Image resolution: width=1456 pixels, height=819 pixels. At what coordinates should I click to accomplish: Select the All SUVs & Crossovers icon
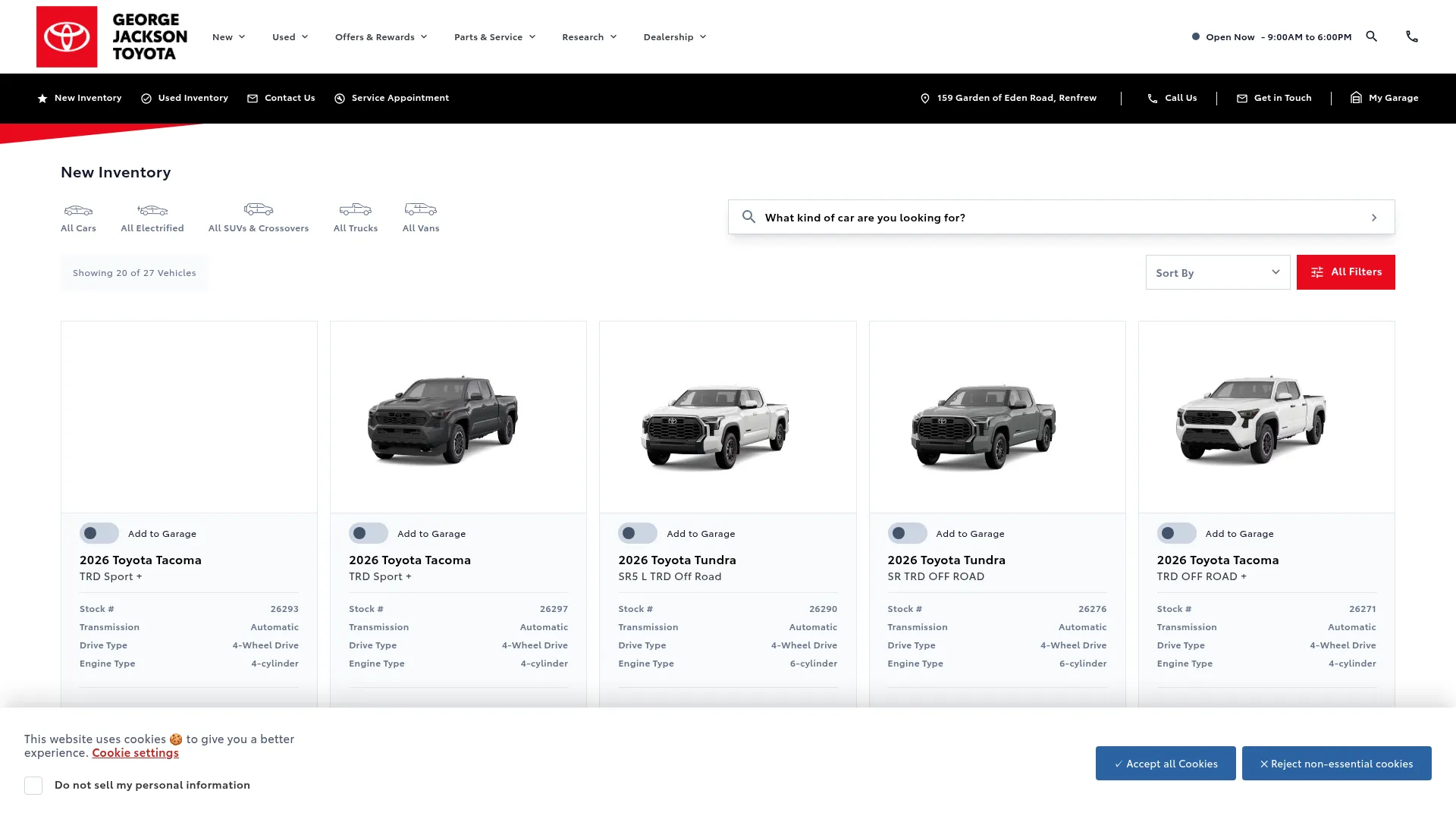tap(259, 209)
